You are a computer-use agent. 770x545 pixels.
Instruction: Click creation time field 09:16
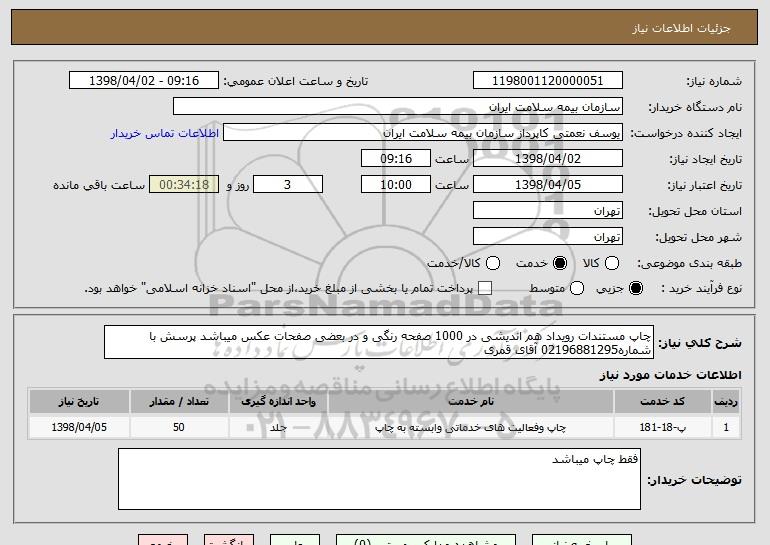point(396,159)
